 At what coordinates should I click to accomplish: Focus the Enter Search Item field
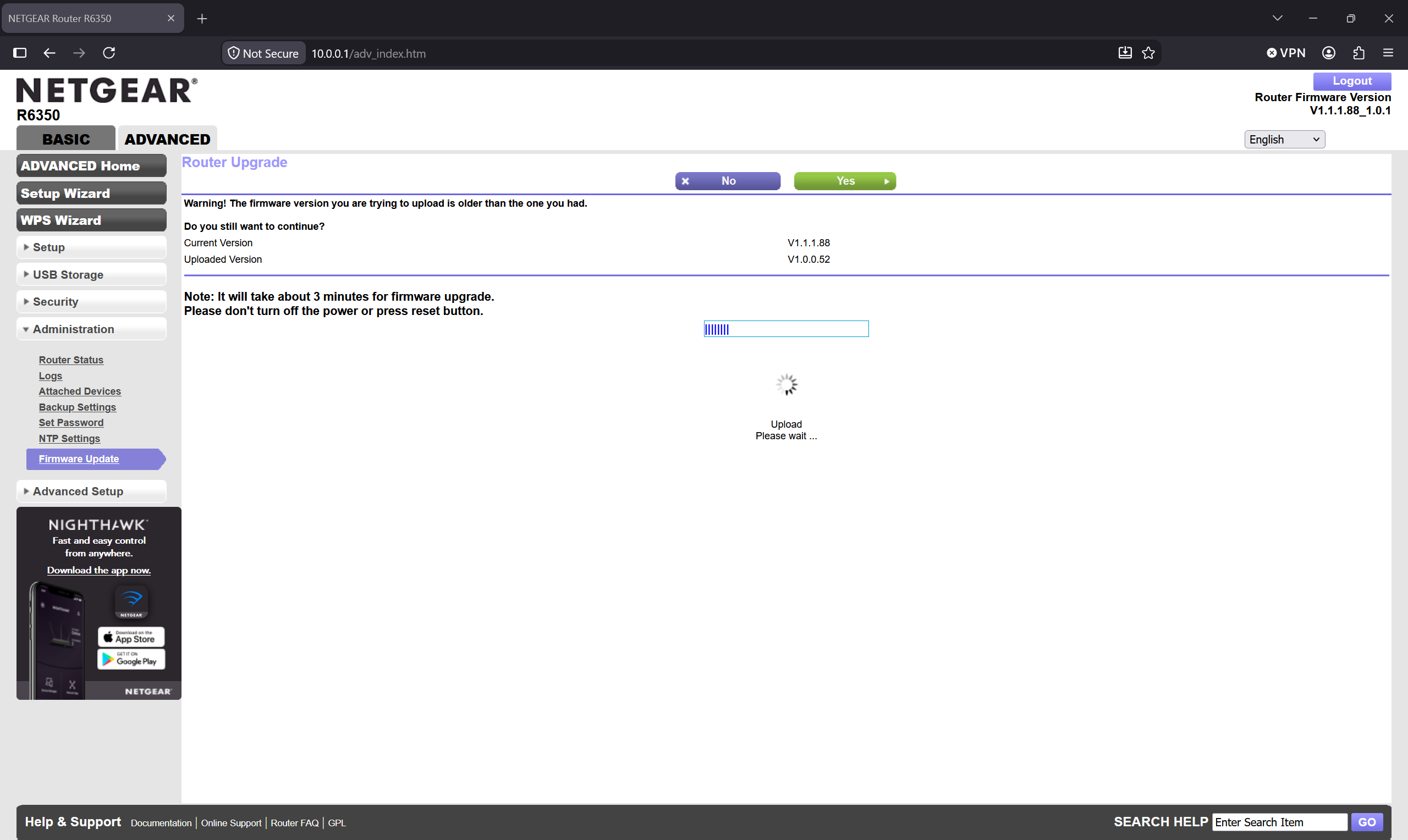1279,822
